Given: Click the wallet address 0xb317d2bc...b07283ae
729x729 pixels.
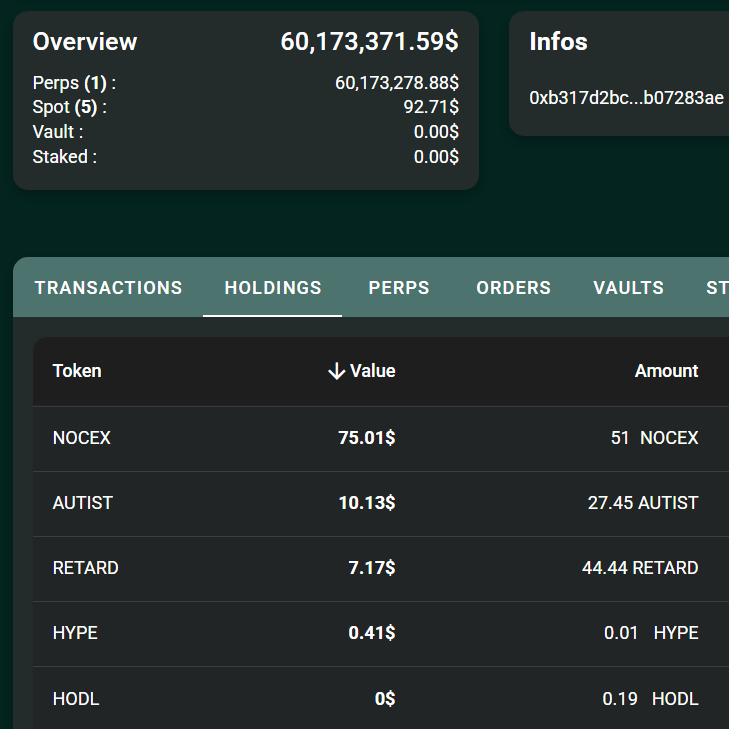Looking at the screenshot, I should pyautogui.click(x=626, y=98).
